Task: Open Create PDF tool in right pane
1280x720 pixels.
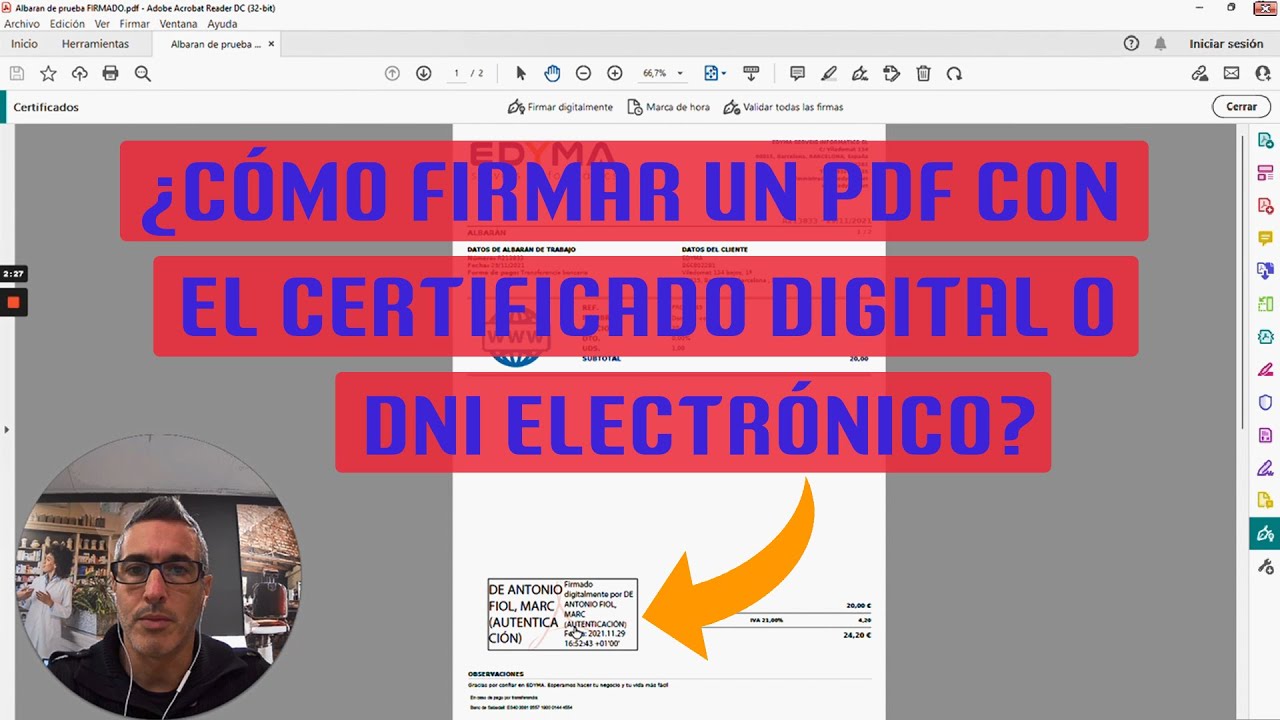Action: click(1265, 206)
